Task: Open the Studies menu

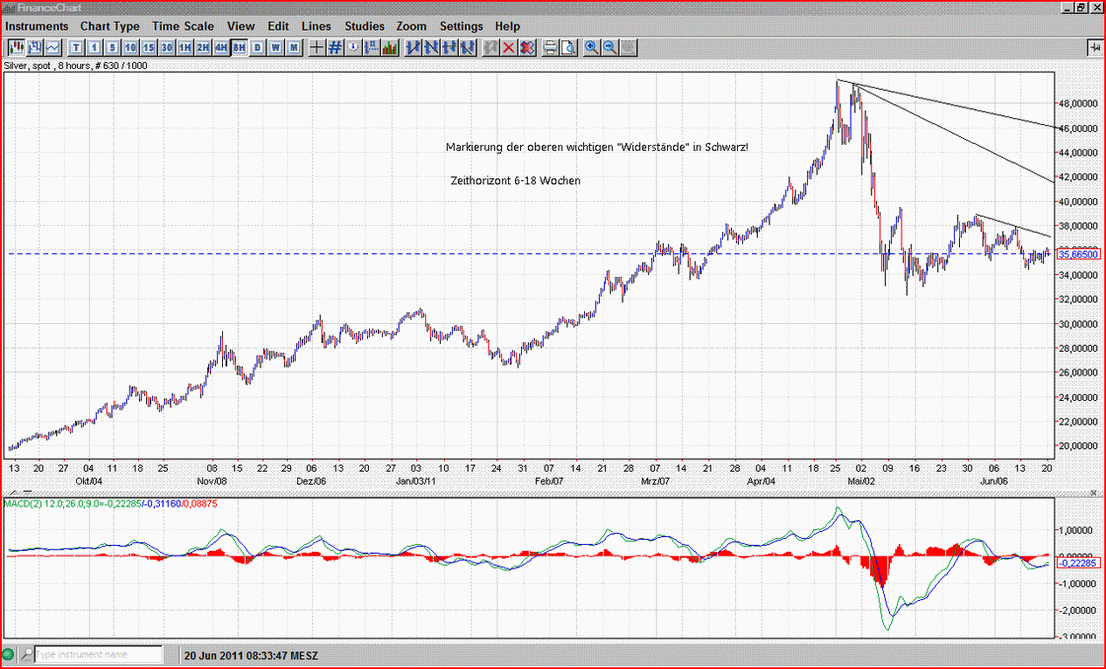Action: [364, 26]
